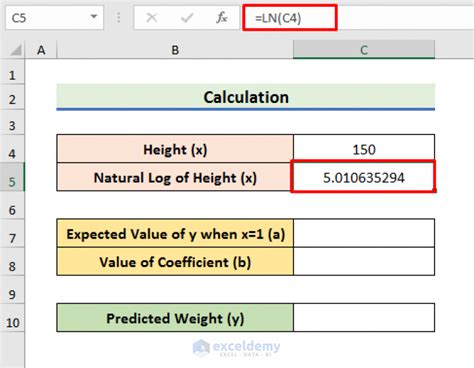Select column A header

point(41,50)
